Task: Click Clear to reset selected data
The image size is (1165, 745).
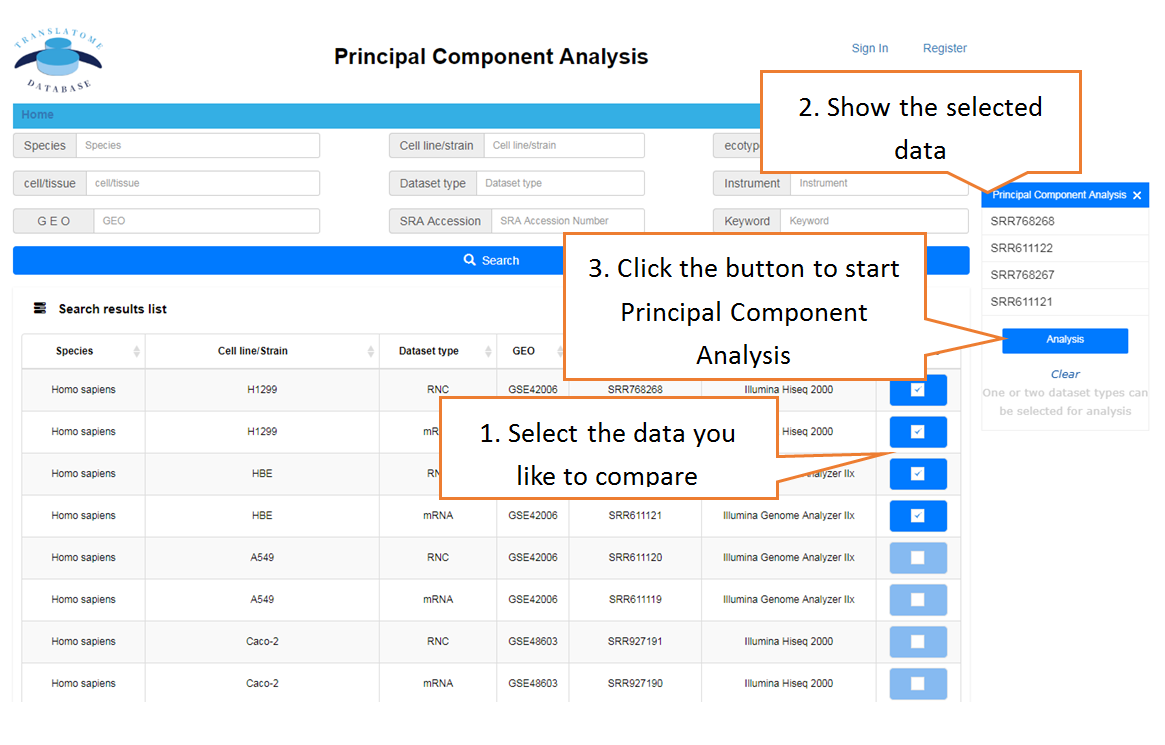Action: pyautogui.click(x=1065, y=374)
